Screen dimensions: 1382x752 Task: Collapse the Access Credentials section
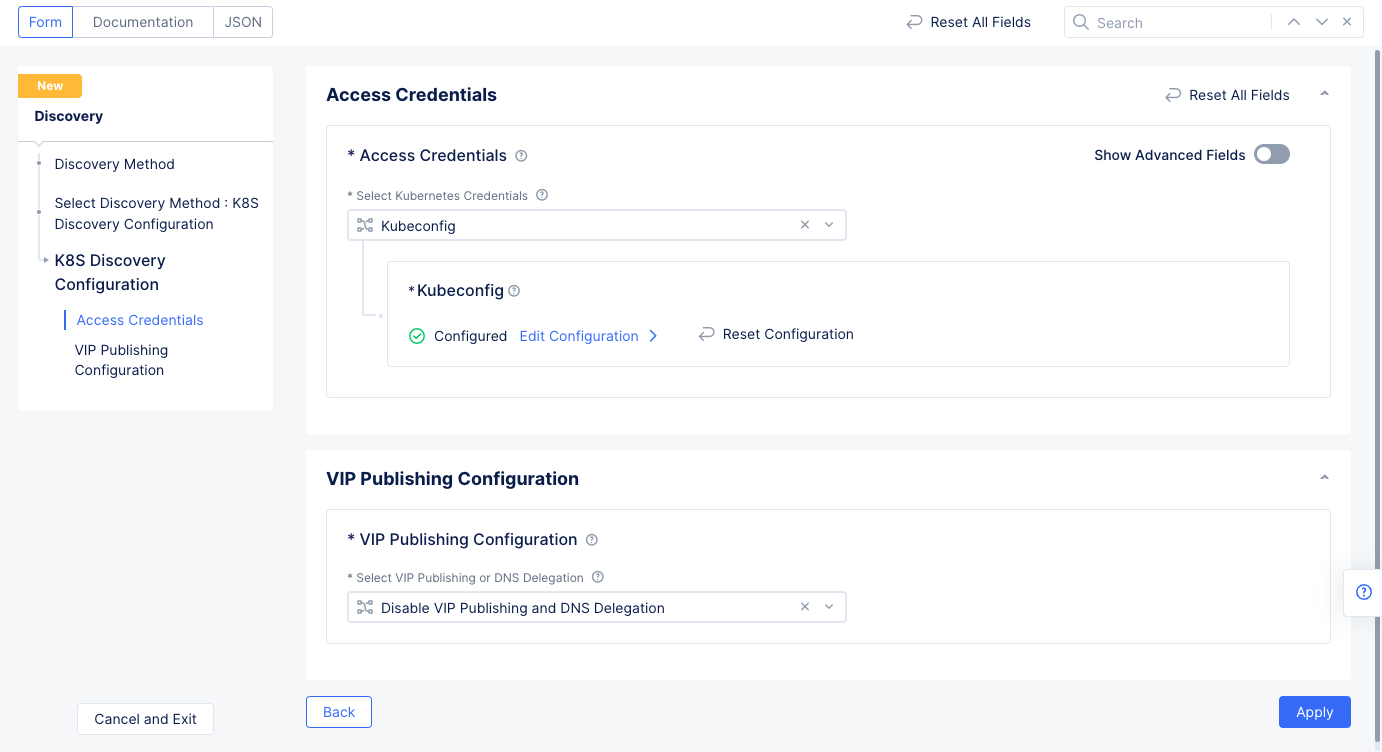[x=1324, y=94]
